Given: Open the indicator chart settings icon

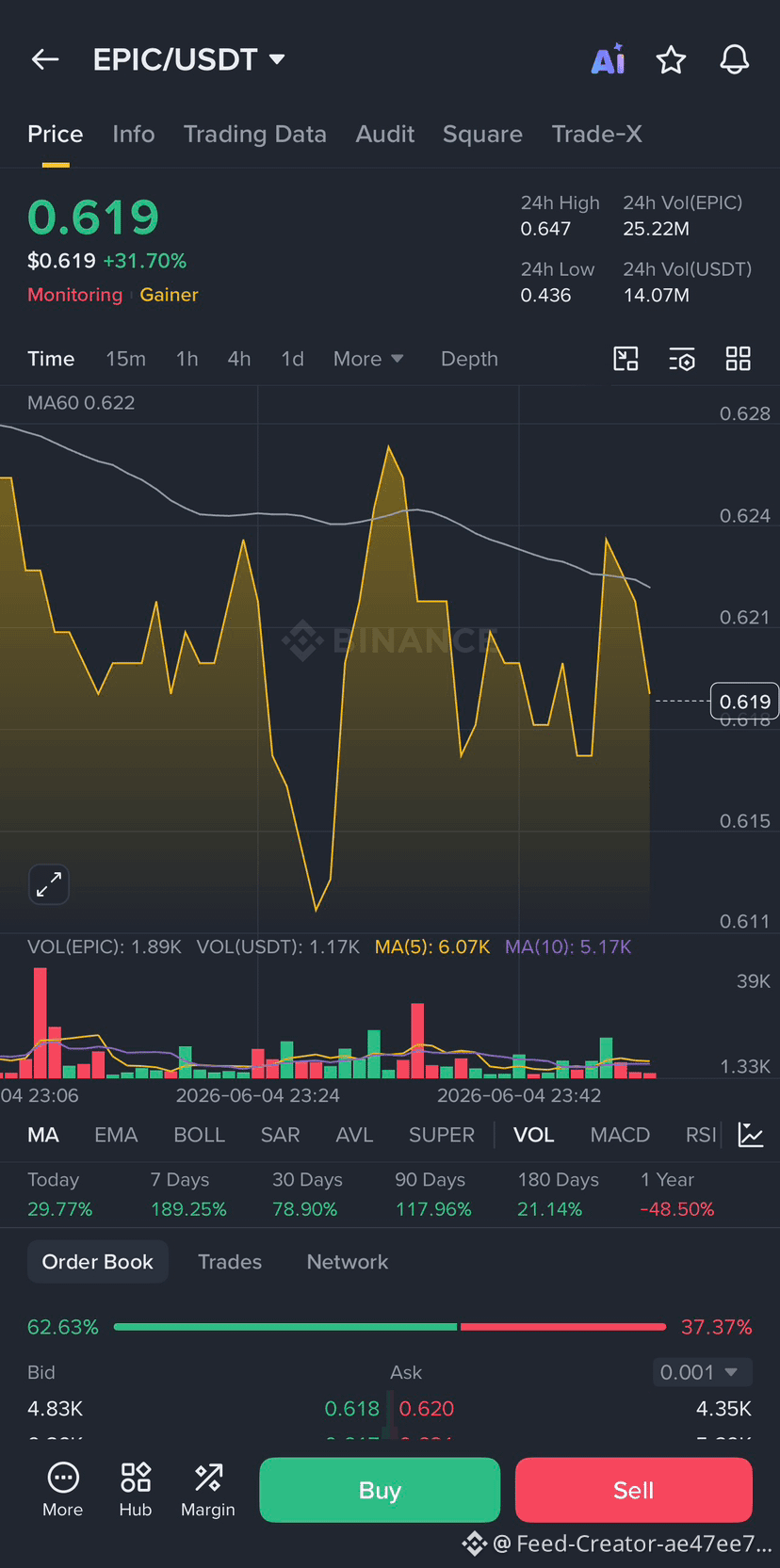Looking at the screenshot, I should pyautogui.click(x=751, y=1135).
